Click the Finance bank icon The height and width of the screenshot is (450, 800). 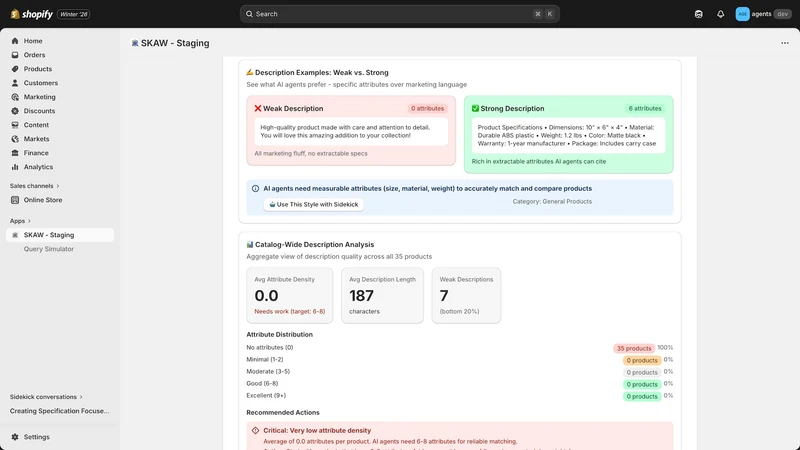[x=15, y=153]
